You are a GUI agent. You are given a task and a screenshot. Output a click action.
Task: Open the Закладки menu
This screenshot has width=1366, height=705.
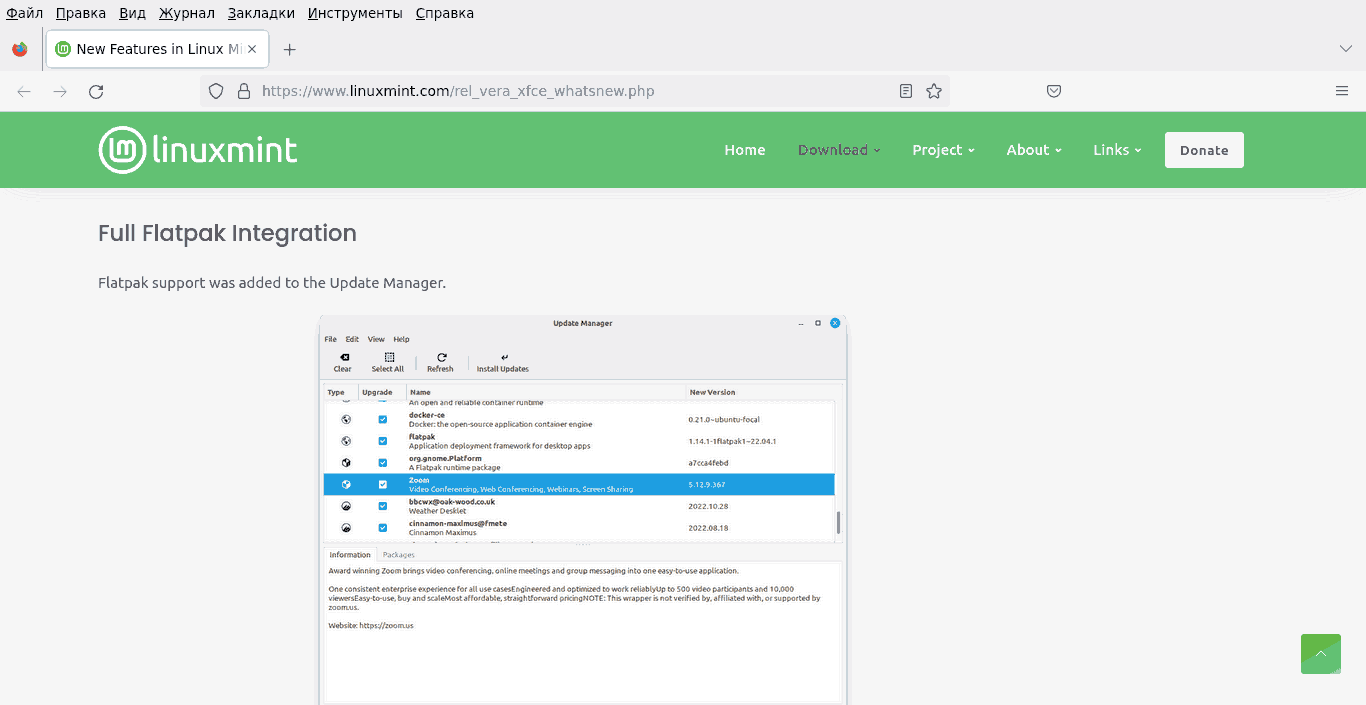click(x=261, y=13)
